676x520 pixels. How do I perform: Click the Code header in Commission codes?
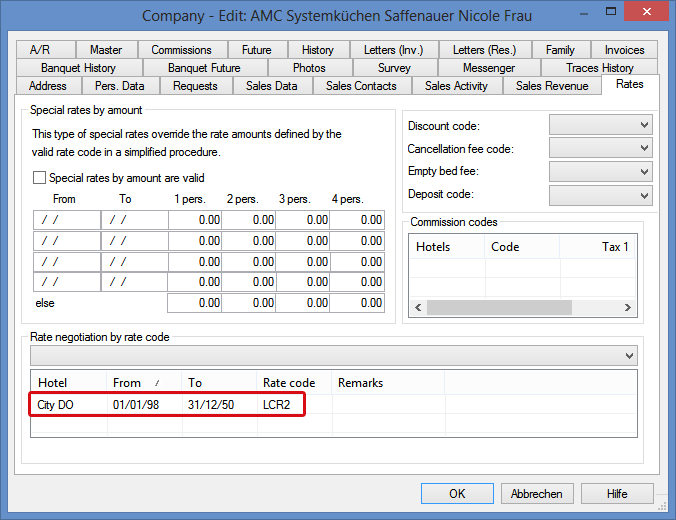click(x=522, y=247)
